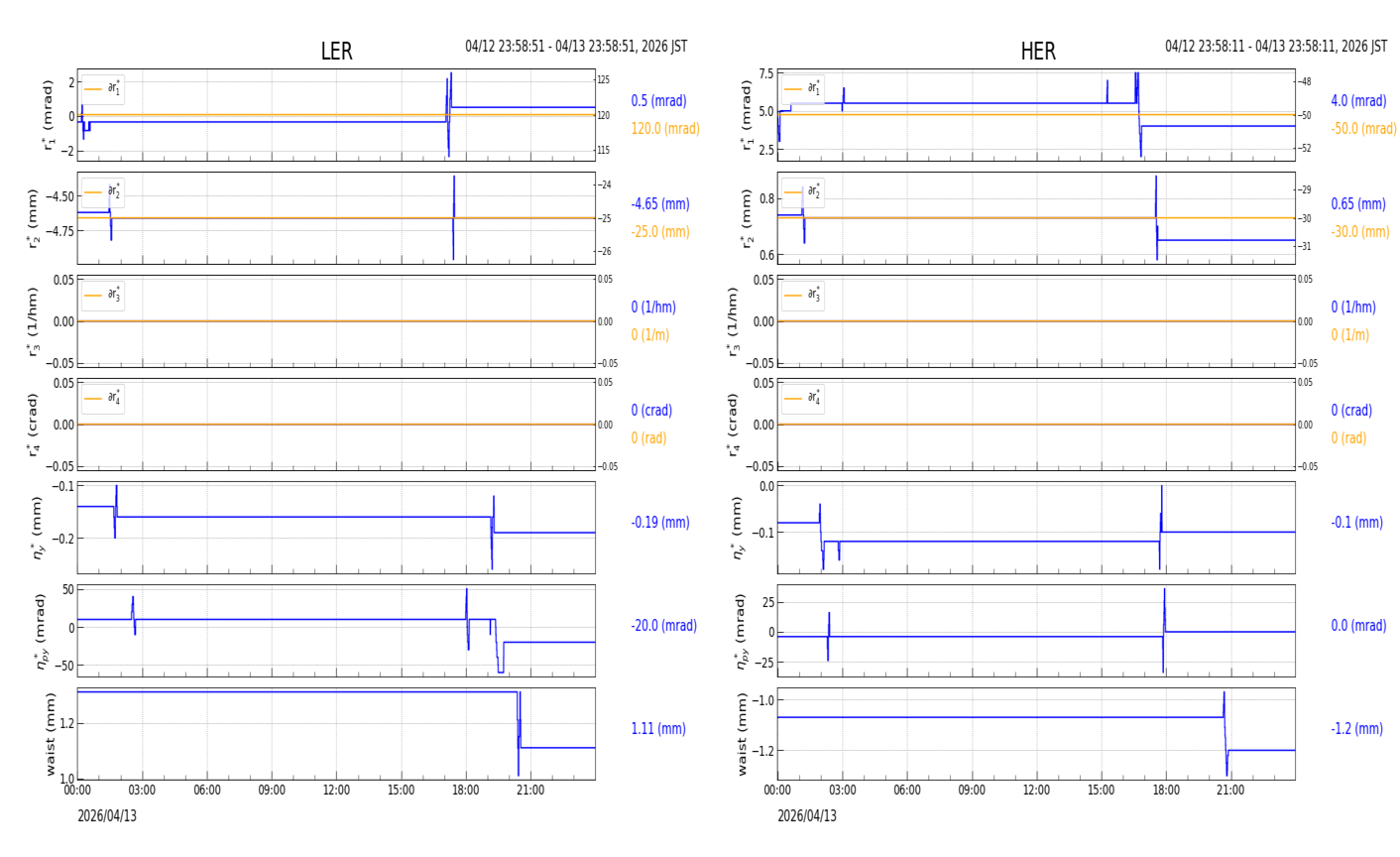Click the HER value 0 (1/m)

tap(1350, 335)
